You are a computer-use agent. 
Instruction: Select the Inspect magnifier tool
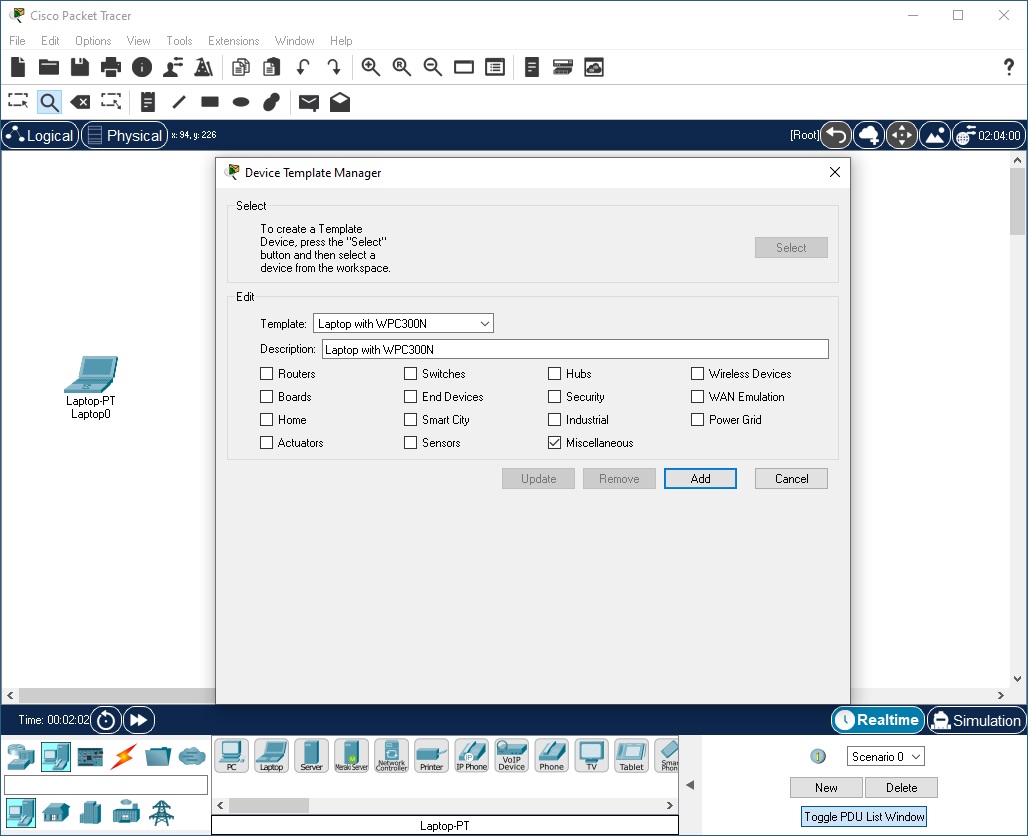coord(49,101)
